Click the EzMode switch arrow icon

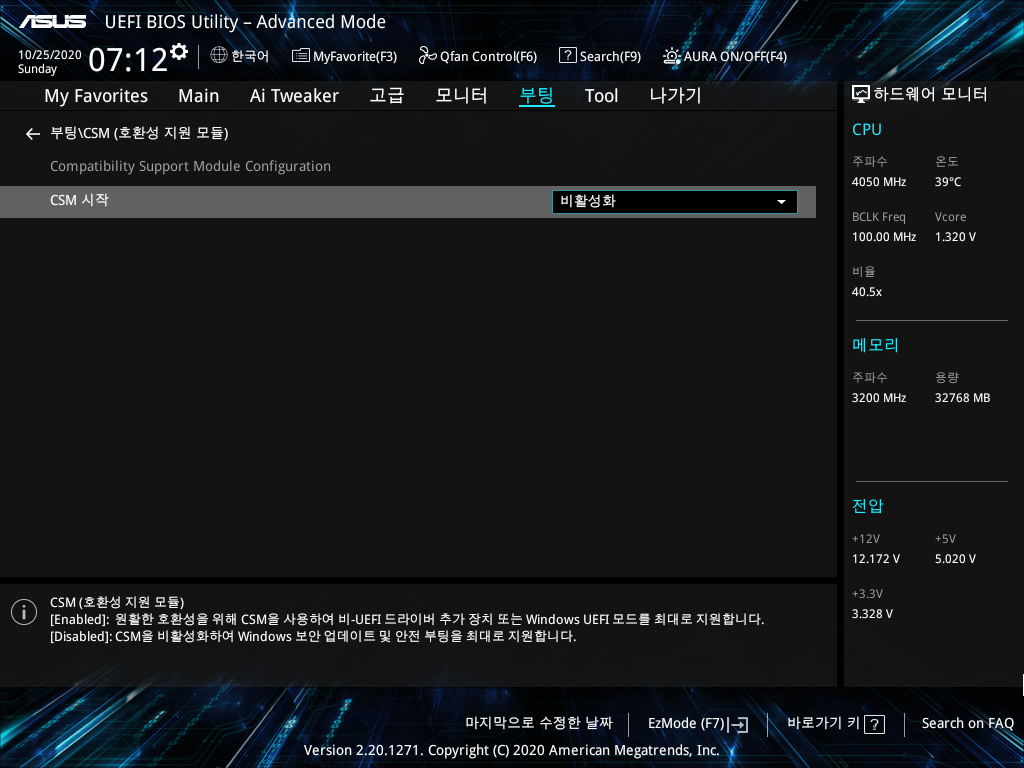[x=738, y=724]
